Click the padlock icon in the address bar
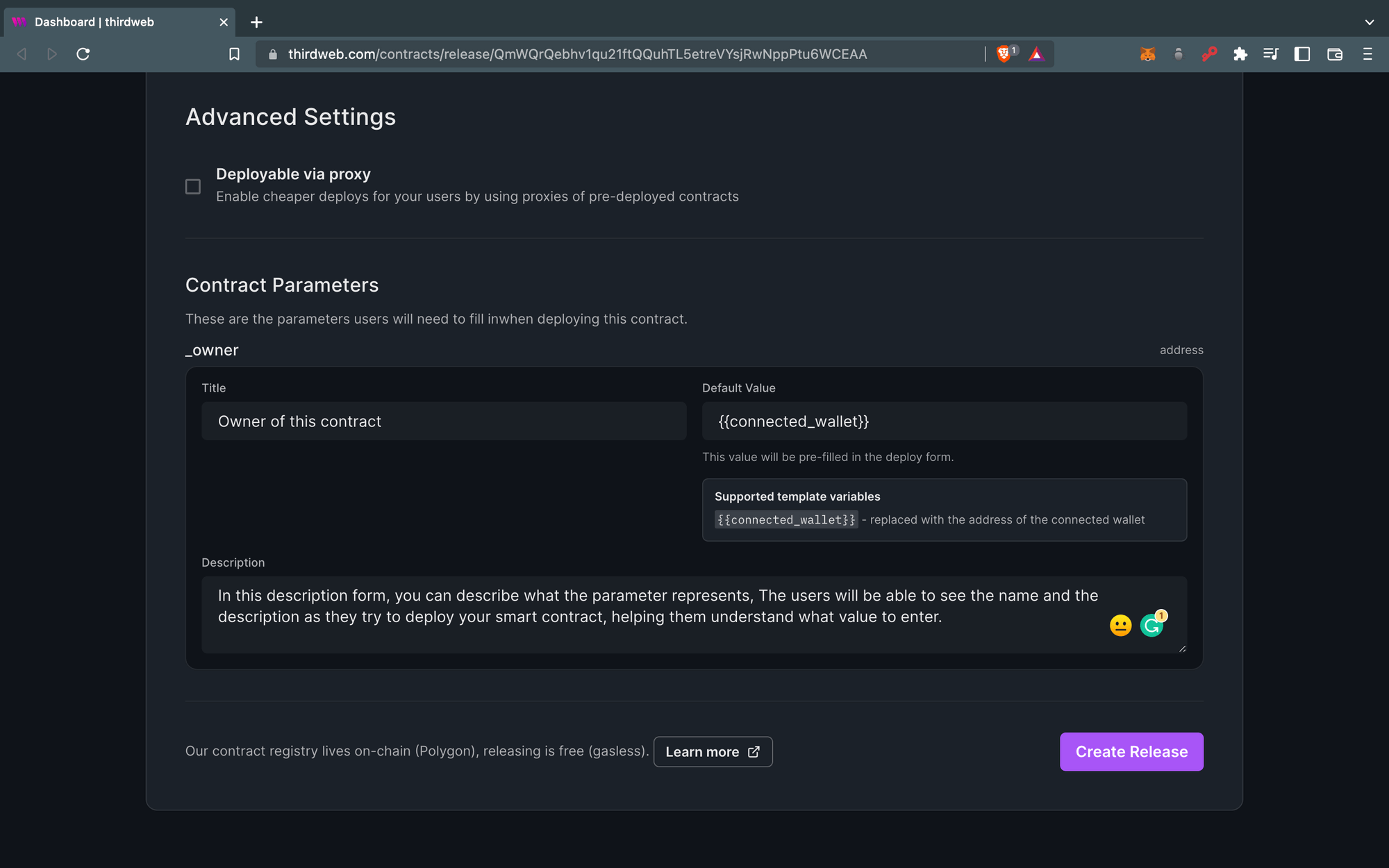Screen dimensions: 1389x868 coord(273,54)
